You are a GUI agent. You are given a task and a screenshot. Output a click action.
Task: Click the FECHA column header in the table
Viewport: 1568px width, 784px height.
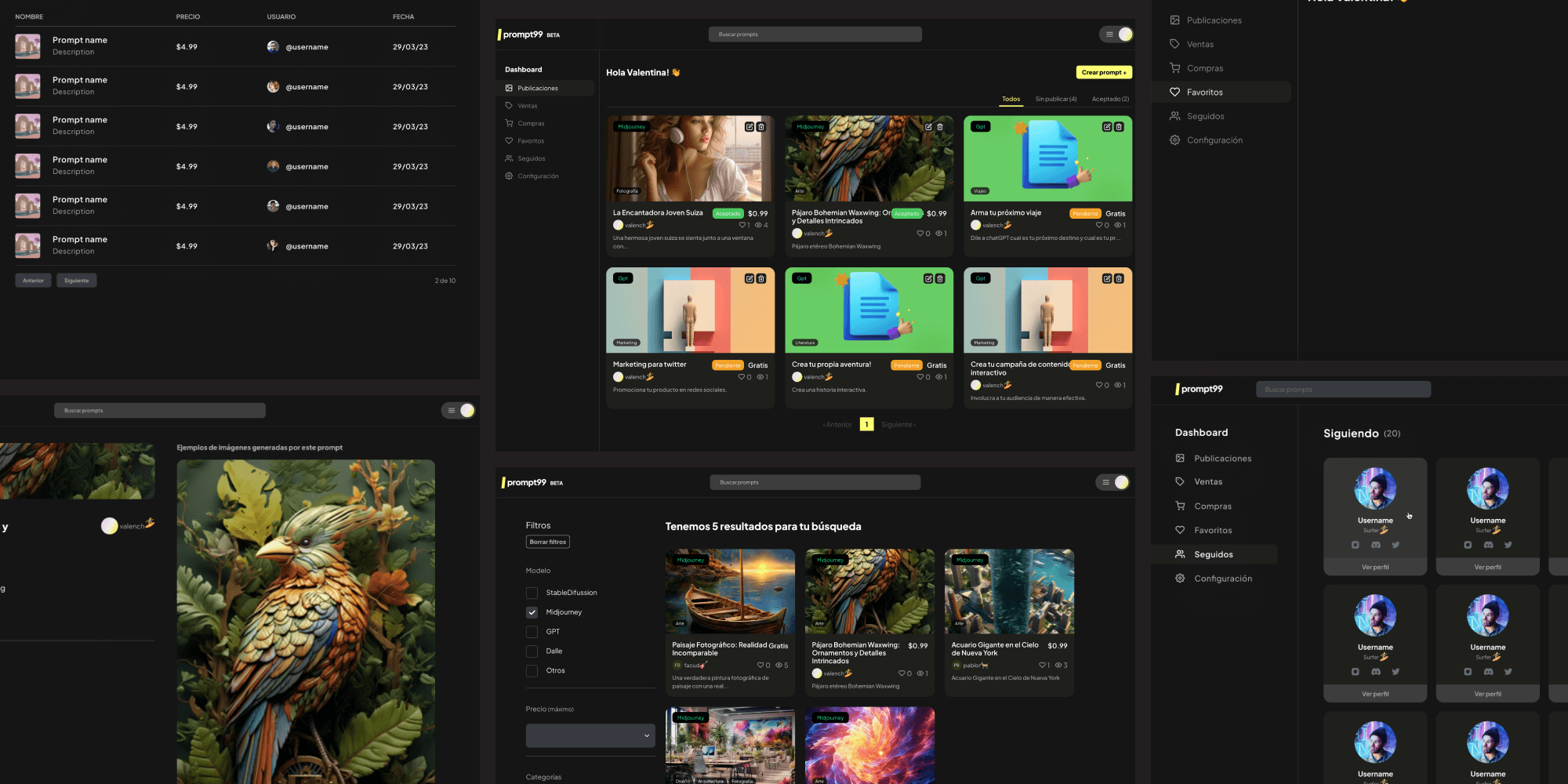pos(404,16)
